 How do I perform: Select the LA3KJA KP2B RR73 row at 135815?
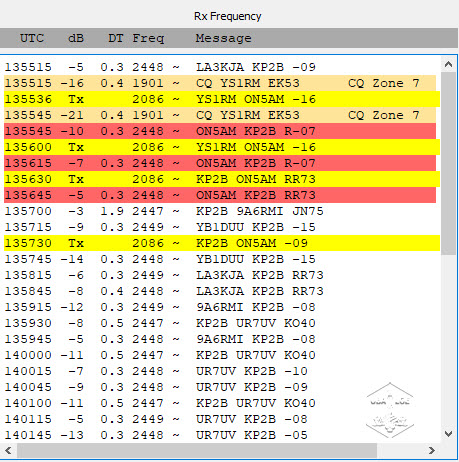pos(220,275)
